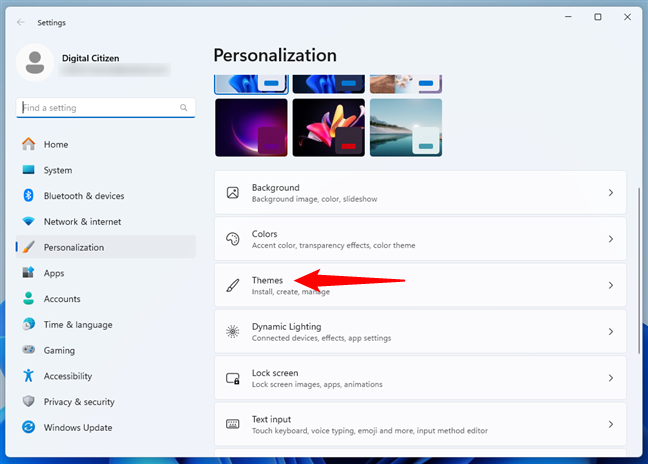Image resolution: width=648 pixels, height=464 pixels.
Task: Open Accounts label in sidebar
Action: [x=62, y=299]
